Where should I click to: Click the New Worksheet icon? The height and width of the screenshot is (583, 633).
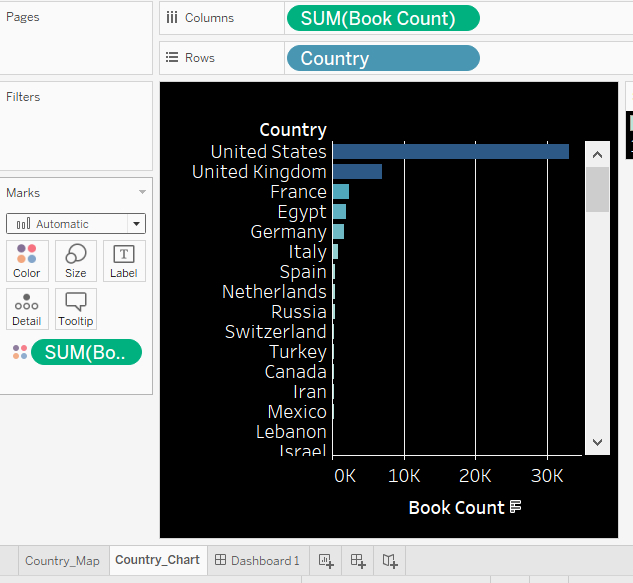326,561
